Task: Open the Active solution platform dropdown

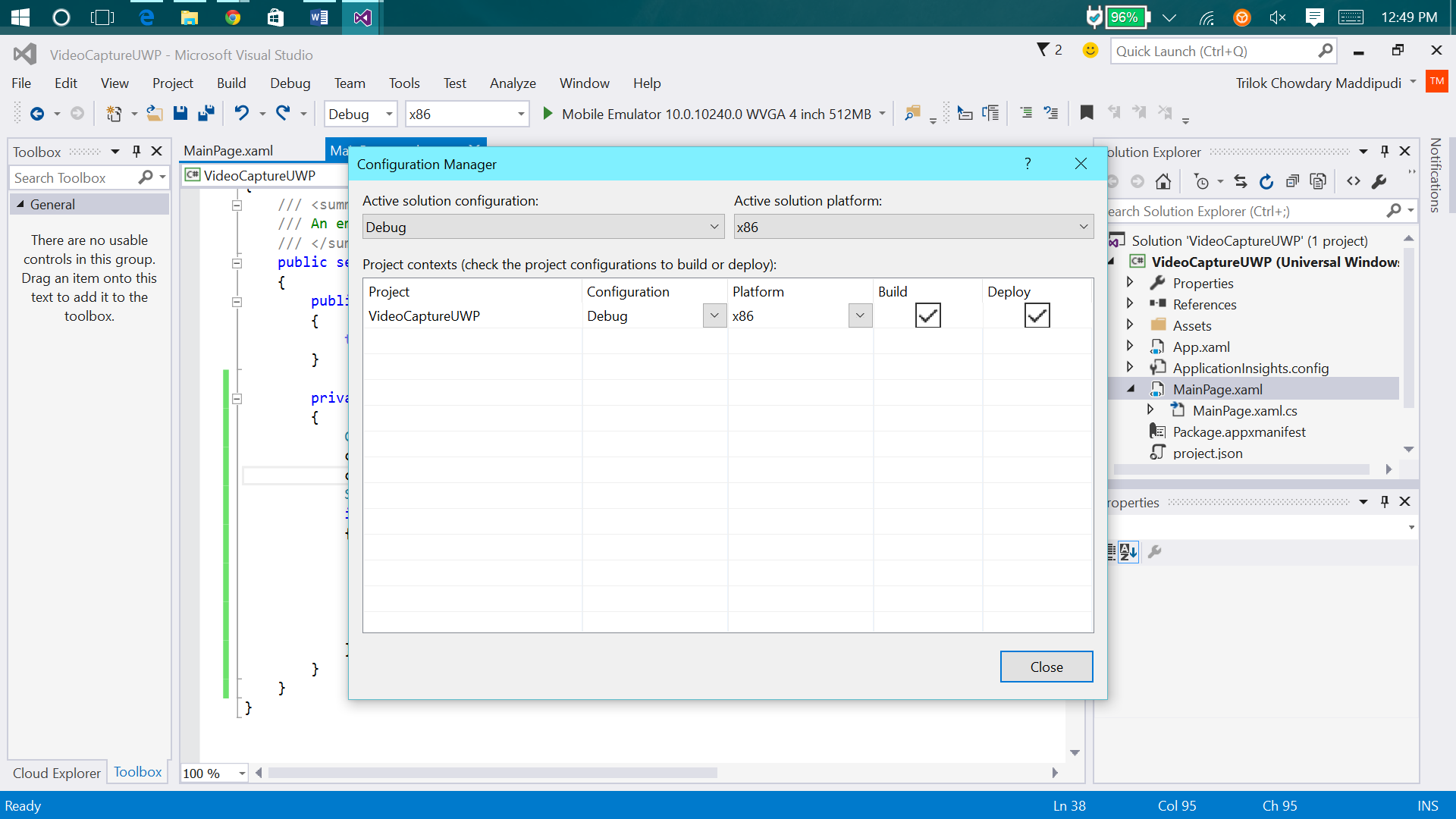Action: 913,227
